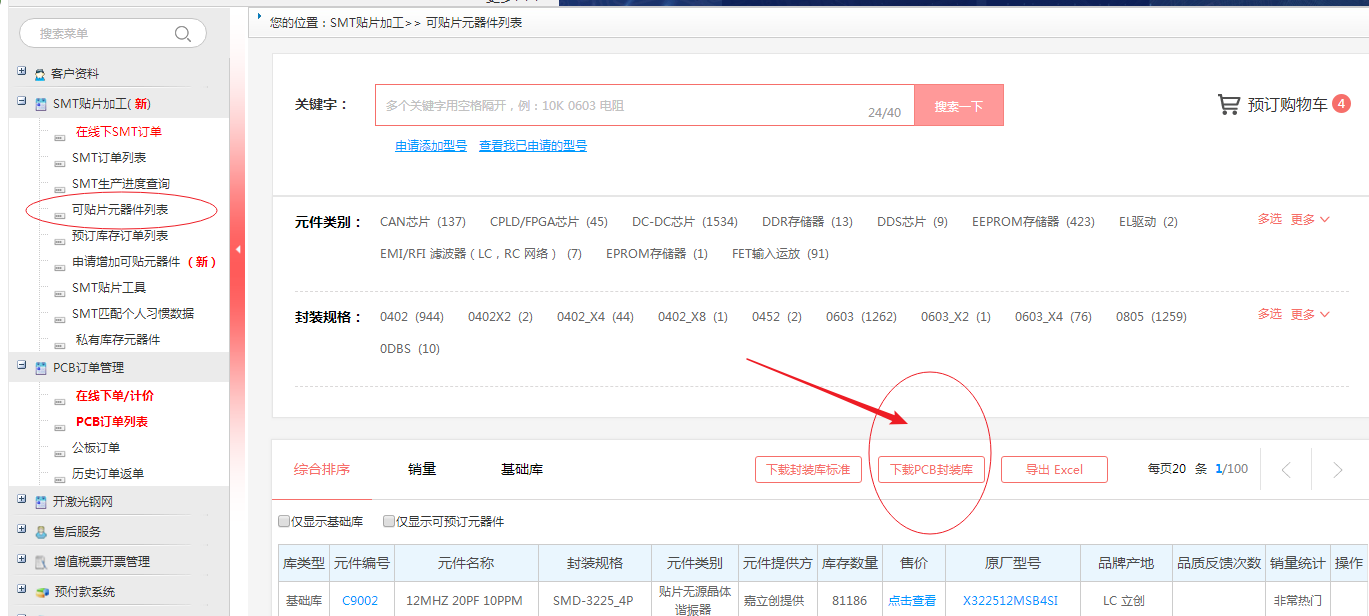Click the 售后服务 sidebar icon

coord(41,532)
